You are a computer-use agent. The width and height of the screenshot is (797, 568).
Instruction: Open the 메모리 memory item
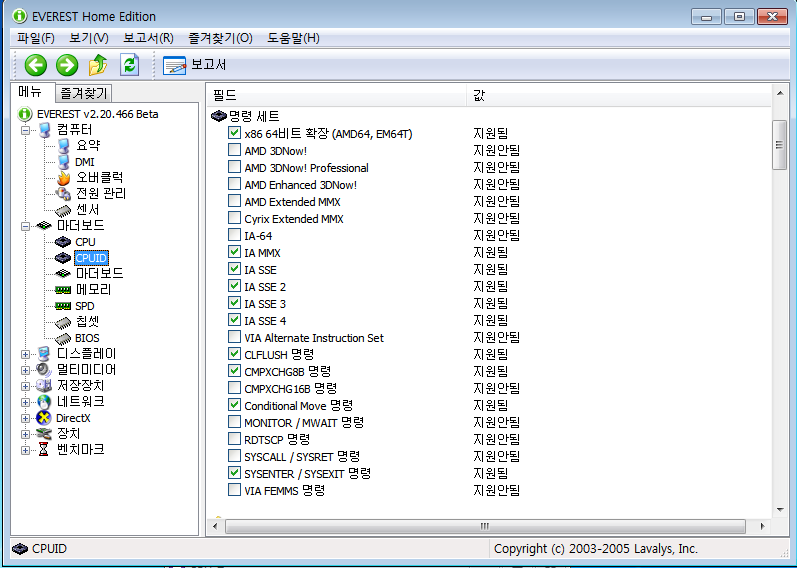(83, 290)
